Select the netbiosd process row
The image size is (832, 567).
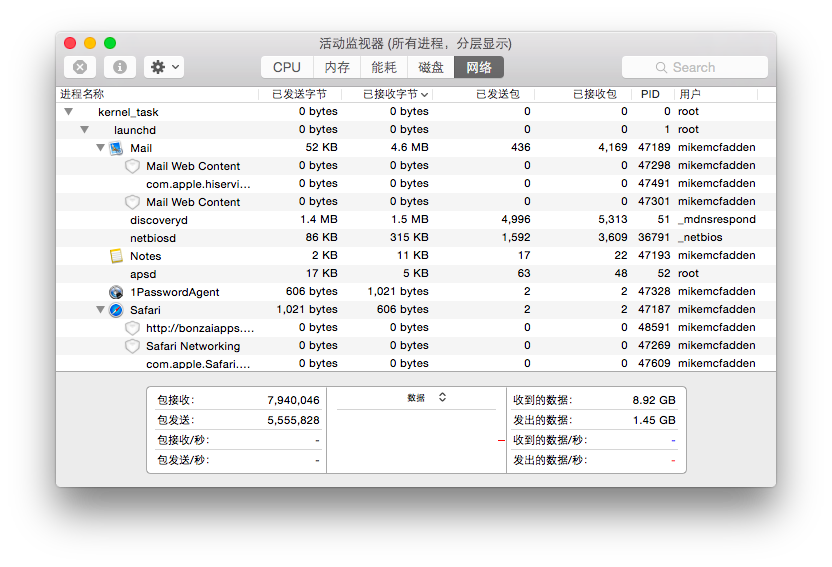416,238
